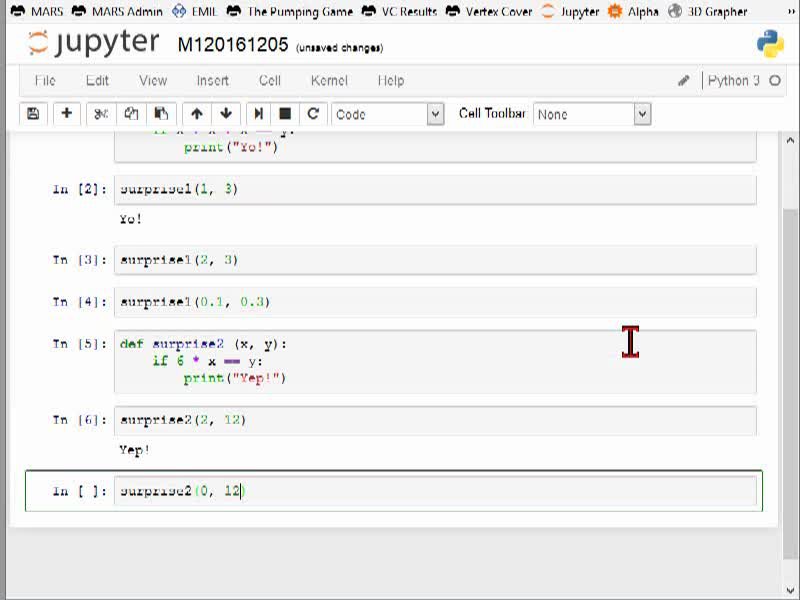Open the View menu
The image size is (800, 600).
[153, 81]
